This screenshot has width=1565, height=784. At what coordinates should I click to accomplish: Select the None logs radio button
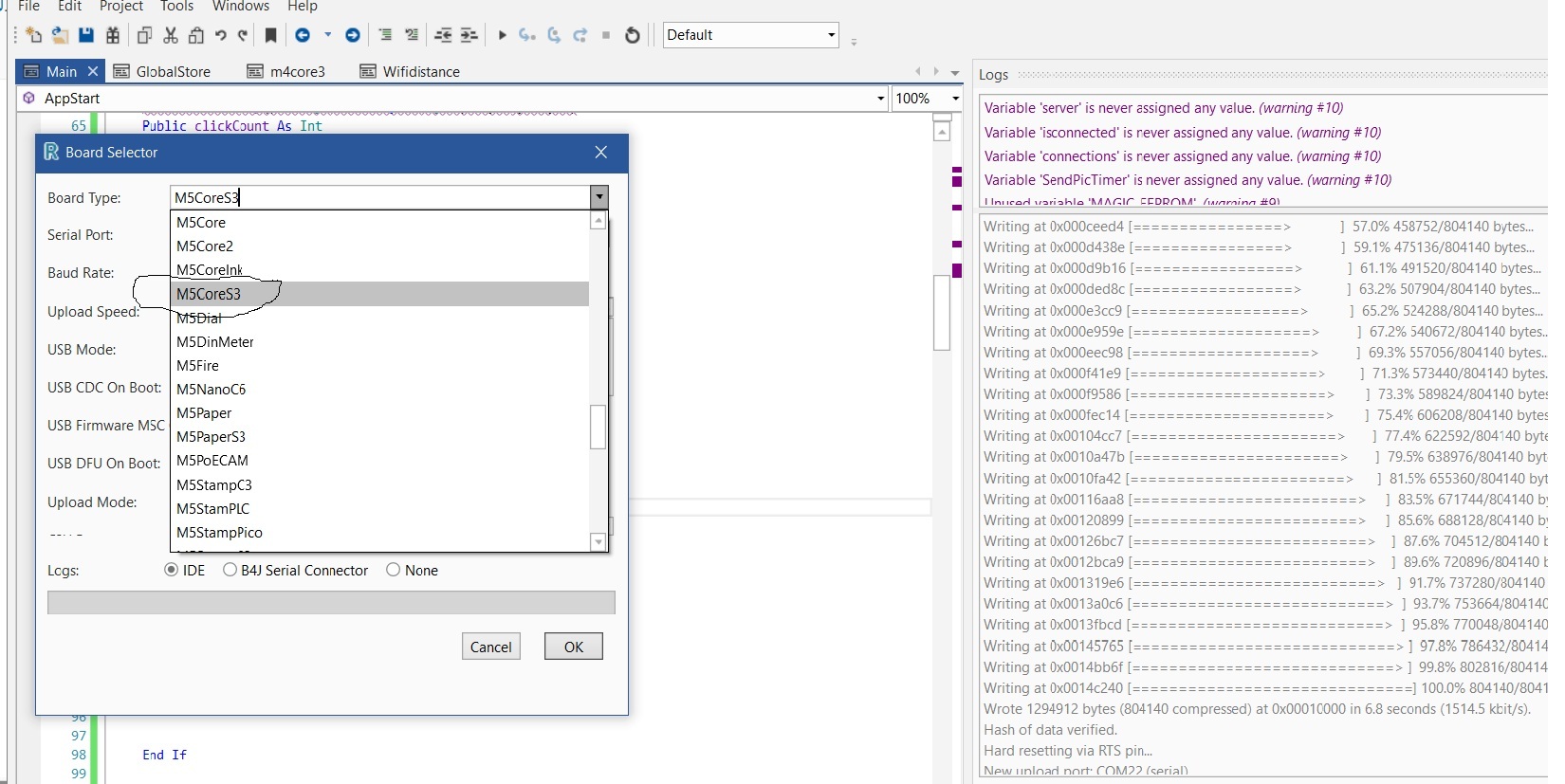tap(394, 570)
